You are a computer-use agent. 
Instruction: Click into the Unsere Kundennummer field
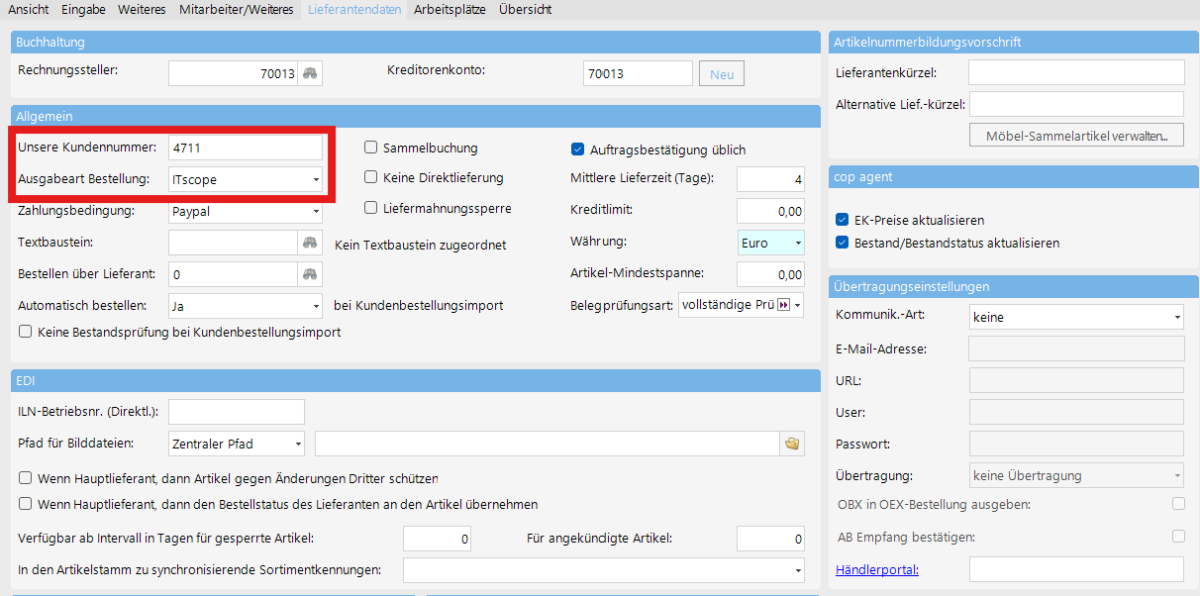click(245, 148)
